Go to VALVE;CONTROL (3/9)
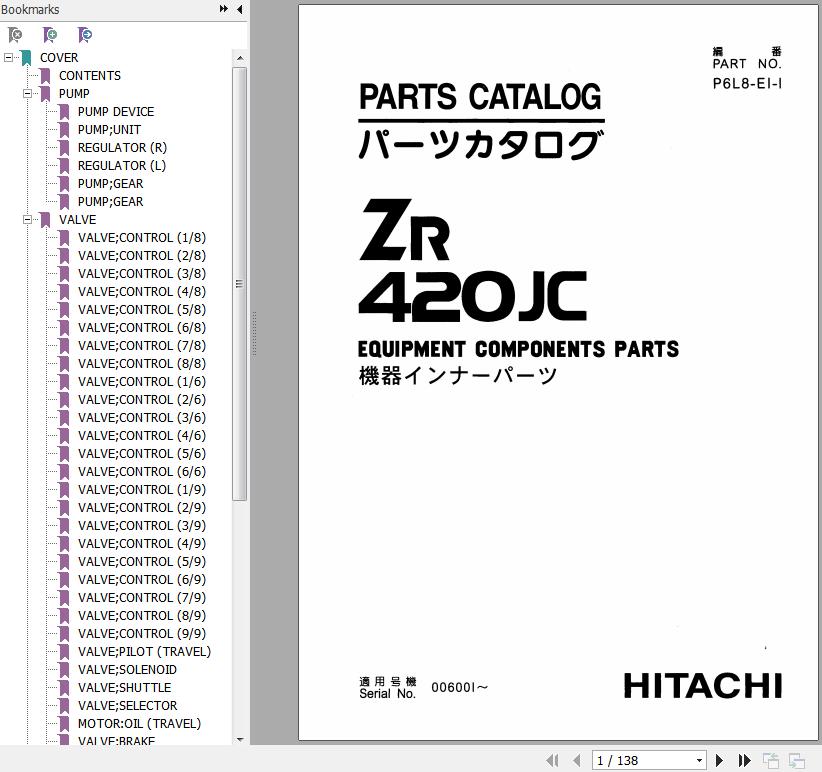 pos(142,526)
